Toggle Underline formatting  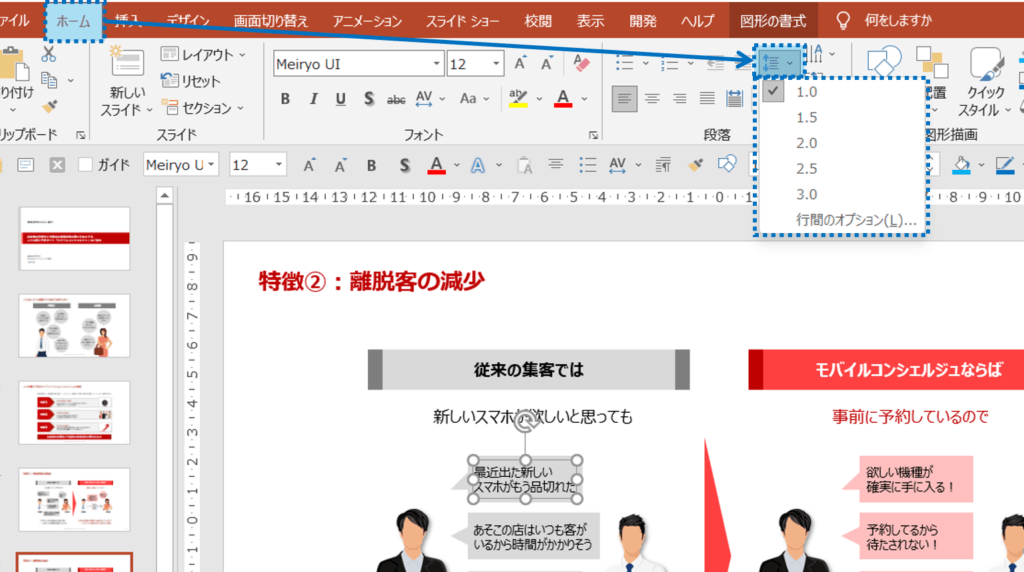pyautogui.click(x=340, y=99)
